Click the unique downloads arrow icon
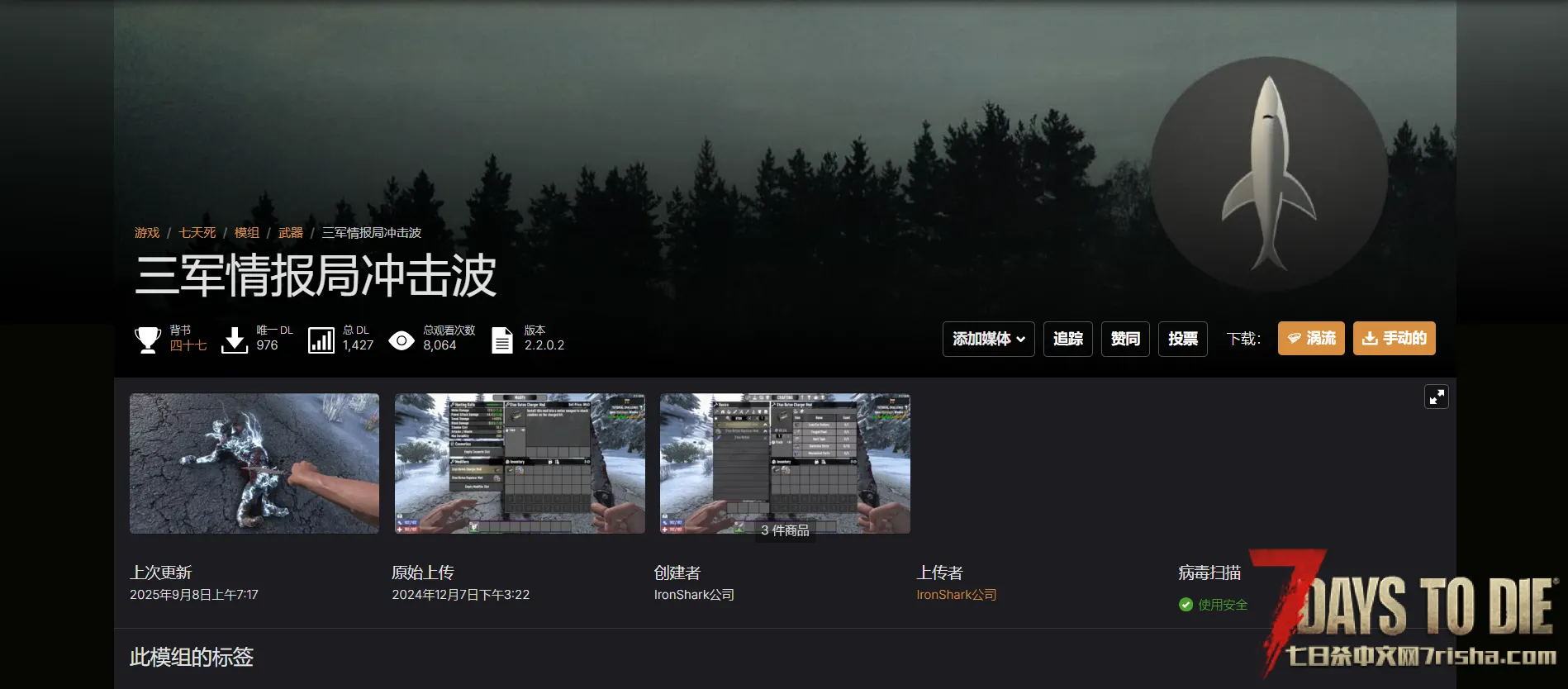 point(235,340)
